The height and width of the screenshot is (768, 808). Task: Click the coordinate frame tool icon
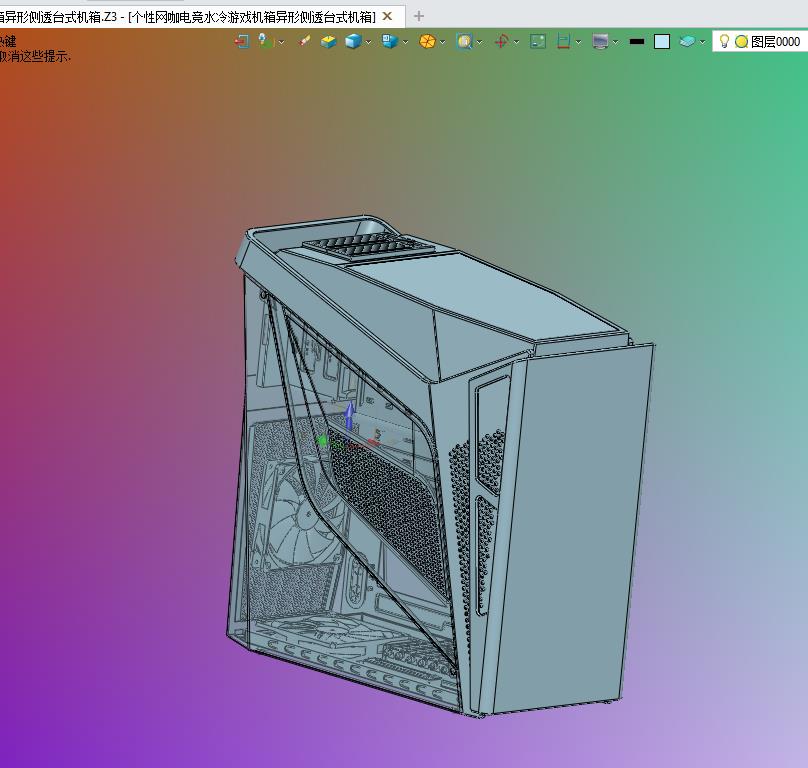tap(266, 41)
